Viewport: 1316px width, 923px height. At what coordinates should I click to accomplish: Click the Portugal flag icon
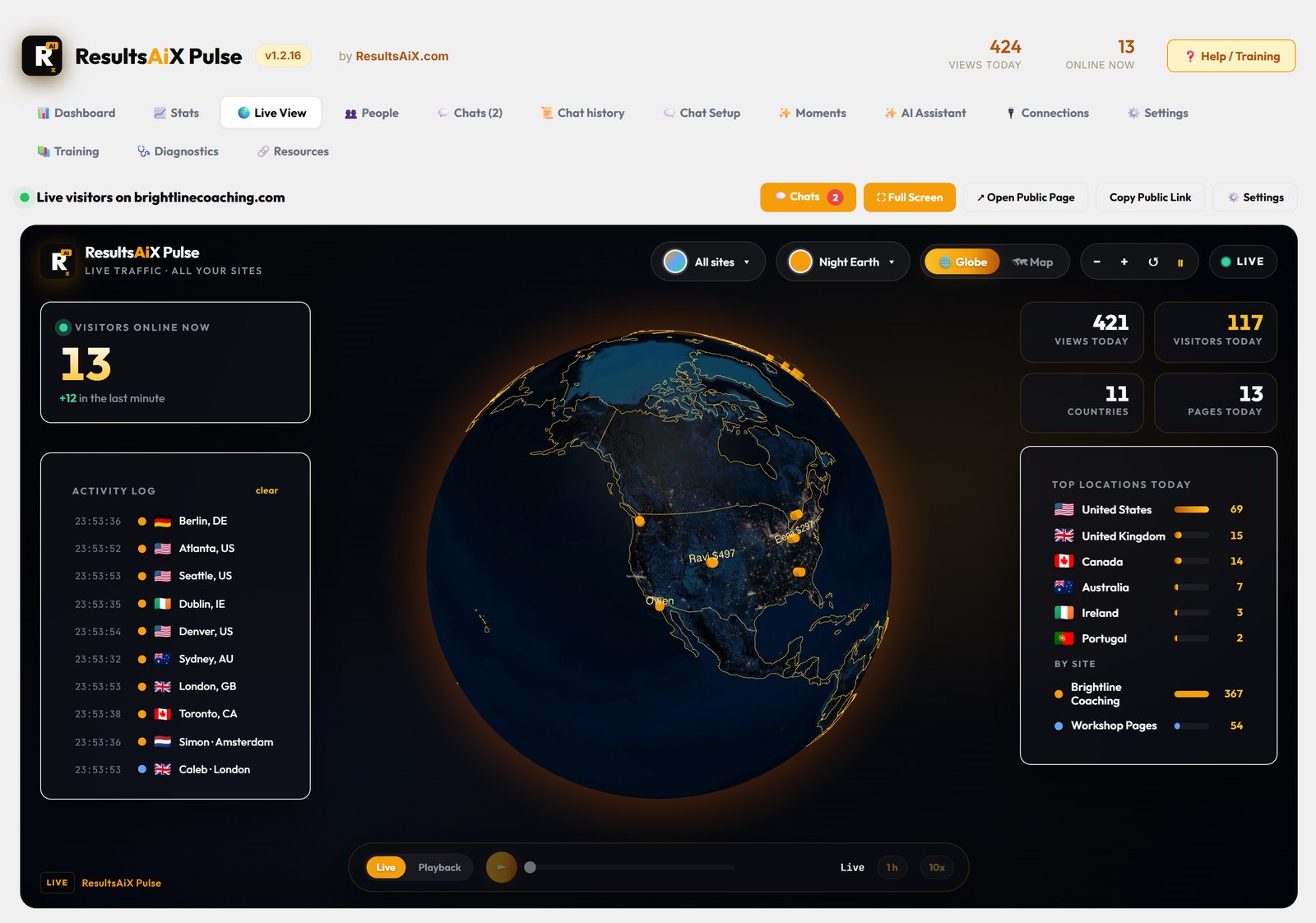click(1064, 638)
